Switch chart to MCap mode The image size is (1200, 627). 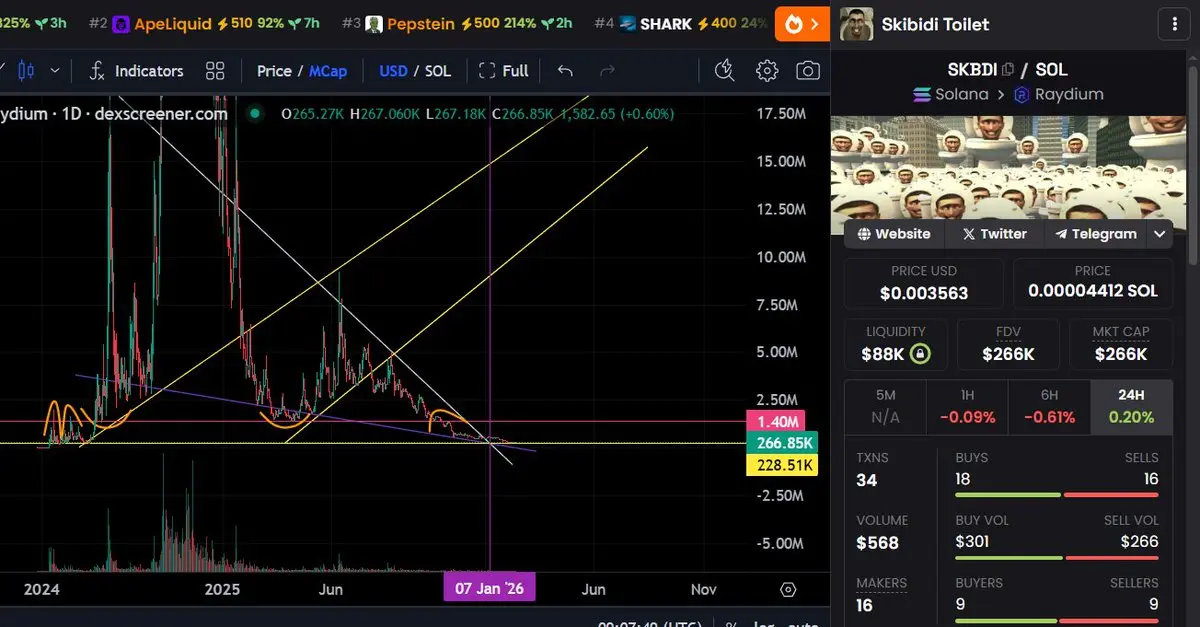click(328, 71)
